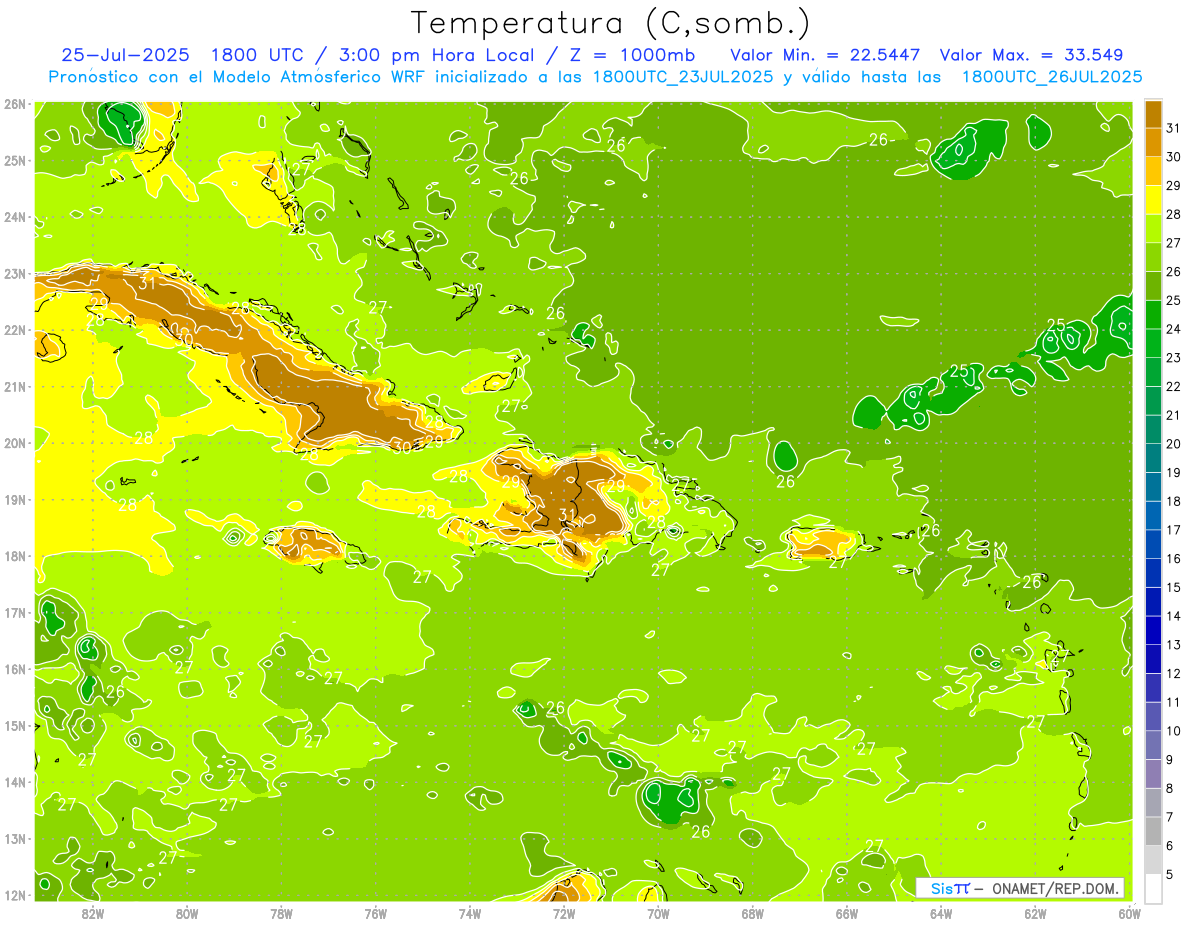The height and width of the screenshot is (927, 1200).
Task: Click the color bar segment between 30 and 31
Action: [1153, 142]
